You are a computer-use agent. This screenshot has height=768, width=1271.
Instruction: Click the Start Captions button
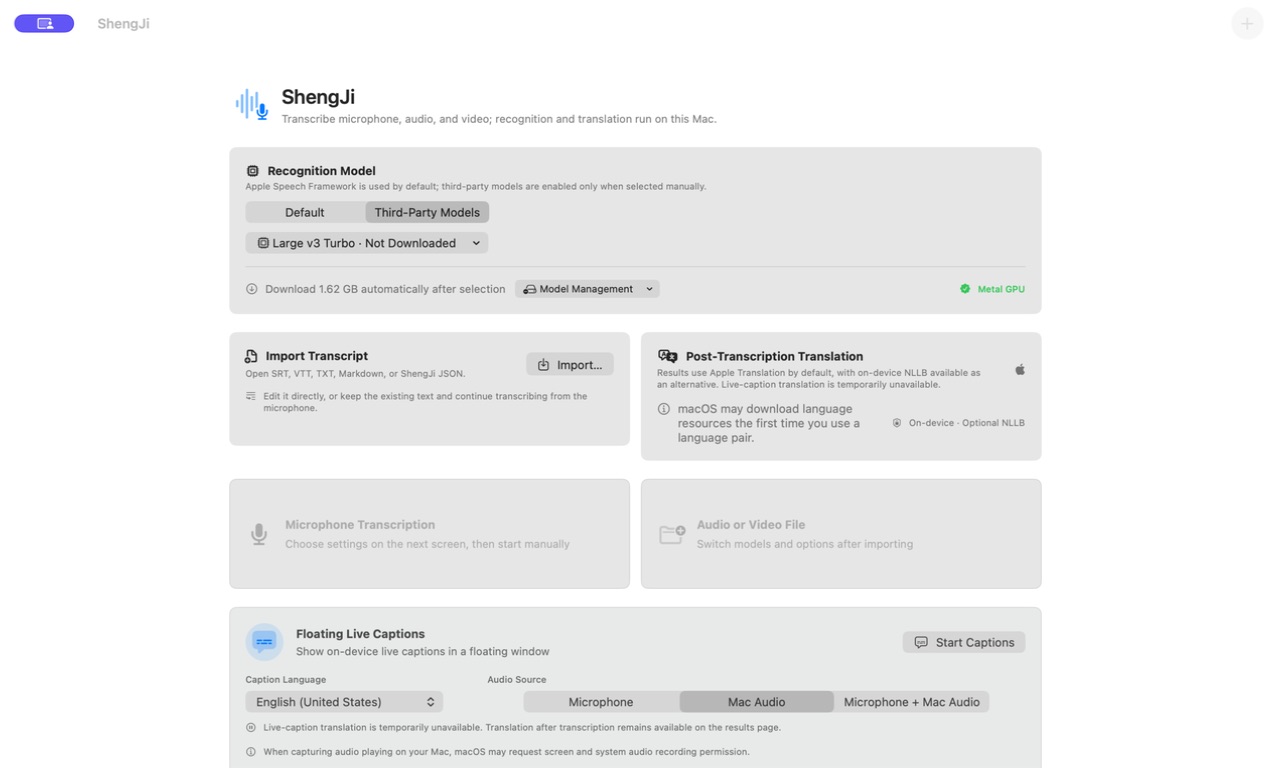[964, 643]
